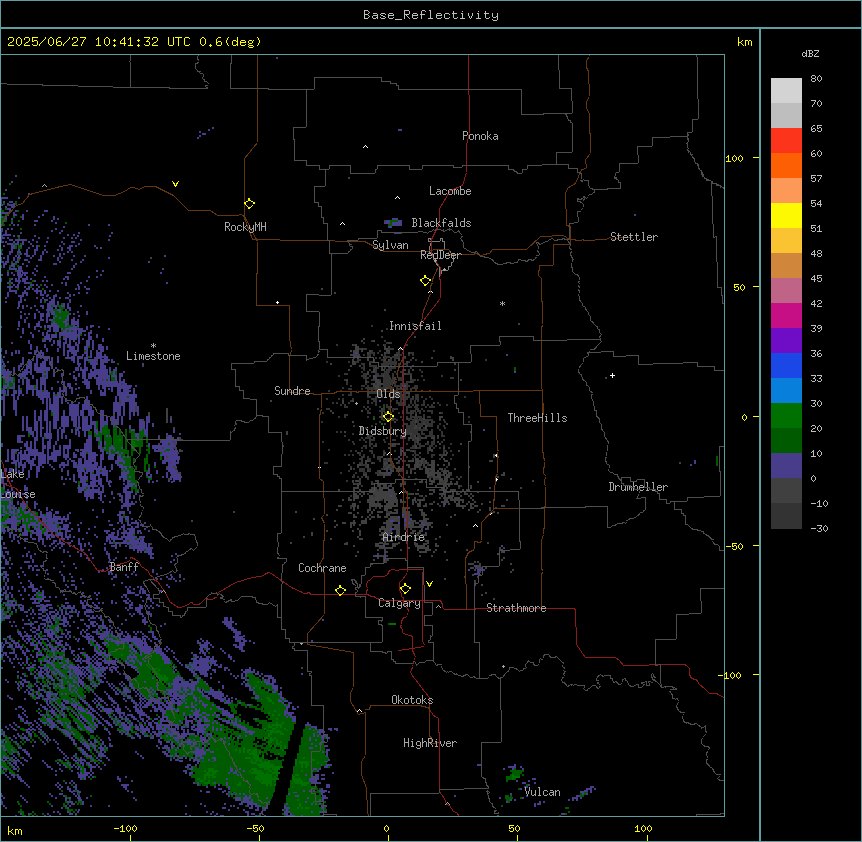
Task: Click the Didsbury town label
Action: pos(382,431)
